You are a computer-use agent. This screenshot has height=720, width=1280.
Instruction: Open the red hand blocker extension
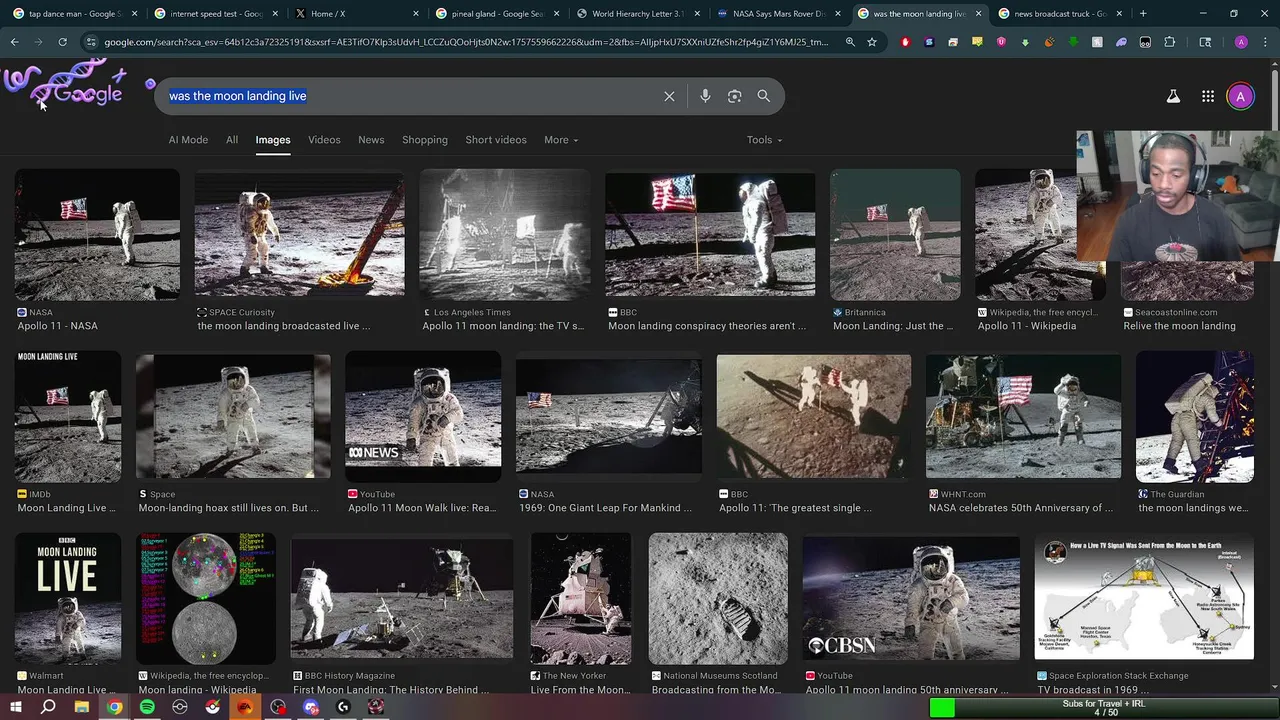click(x=905, y=42)
